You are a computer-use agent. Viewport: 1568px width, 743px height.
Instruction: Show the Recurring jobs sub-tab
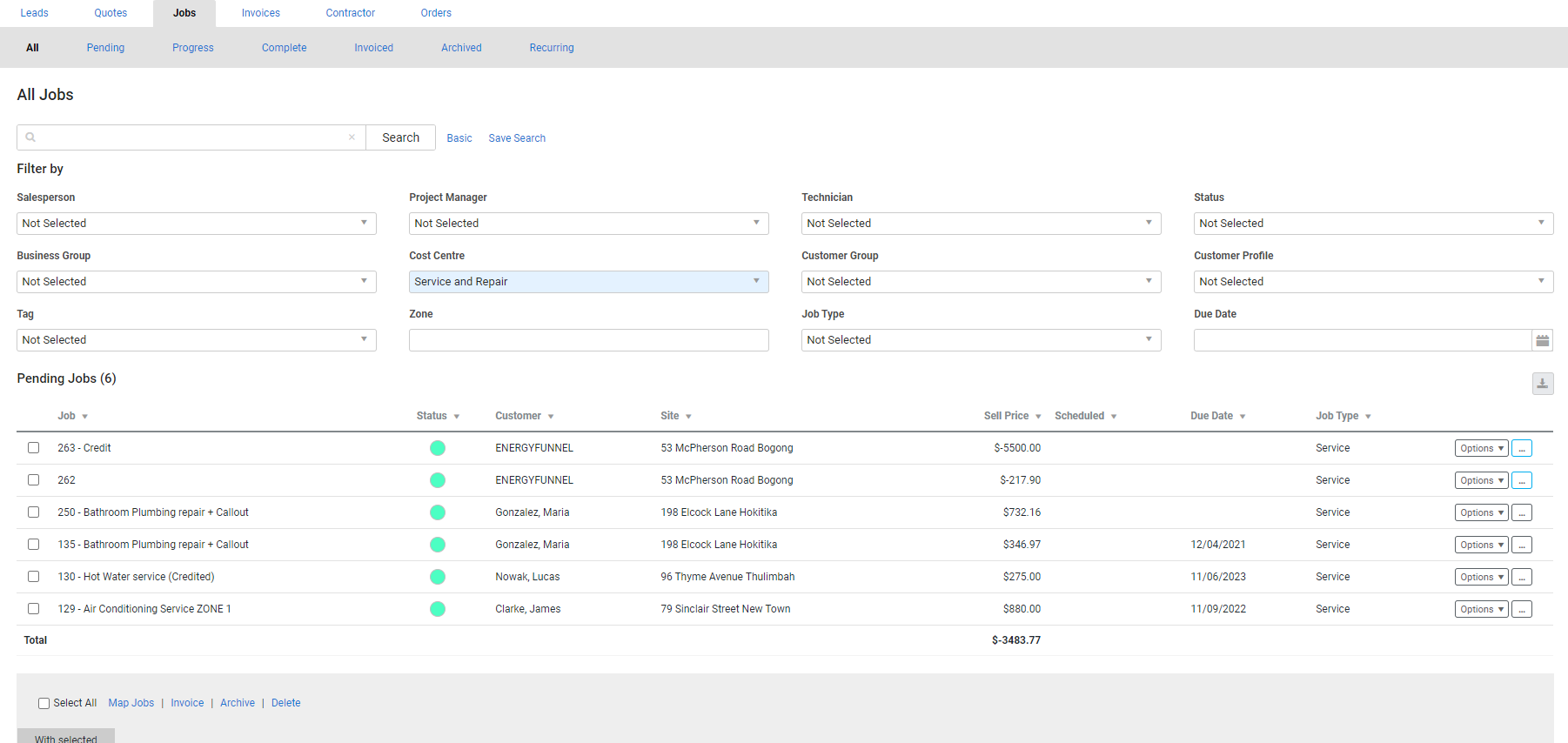pyautogui.click(x=552, y=48)
